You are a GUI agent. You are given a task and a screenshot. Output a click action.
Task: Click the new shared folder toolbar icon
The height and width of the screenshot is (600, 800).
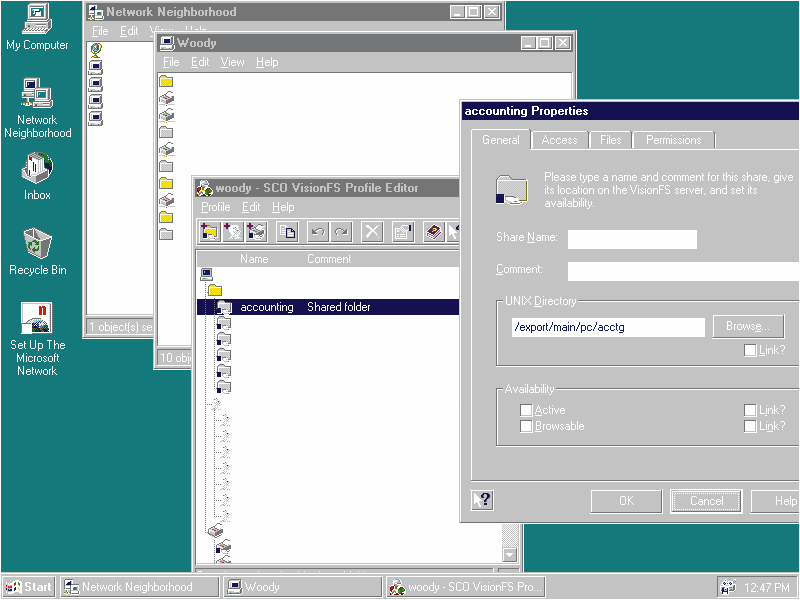tap(209, 232)
